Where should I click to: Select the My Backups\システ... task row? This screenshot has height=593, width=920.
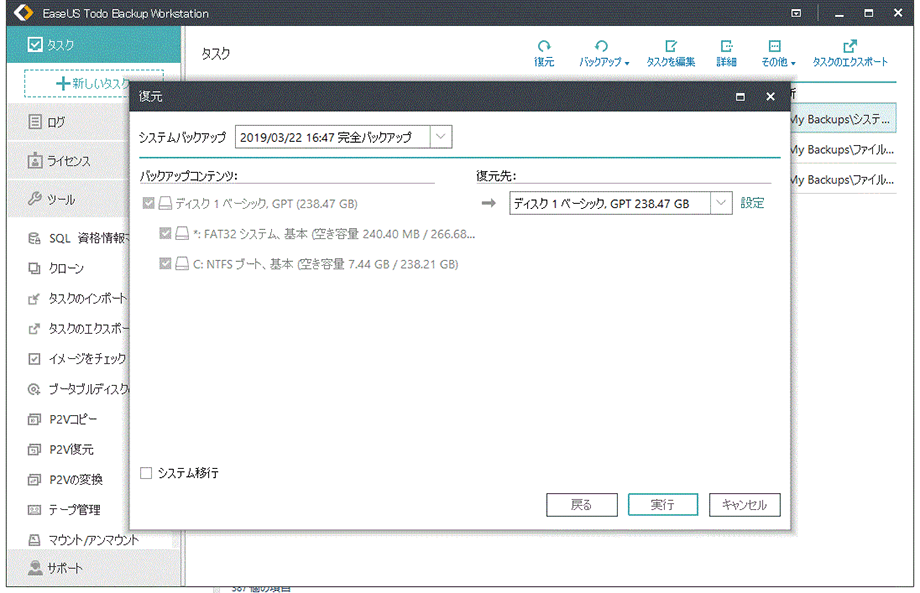pyautogui.click(x=843, y=119)
